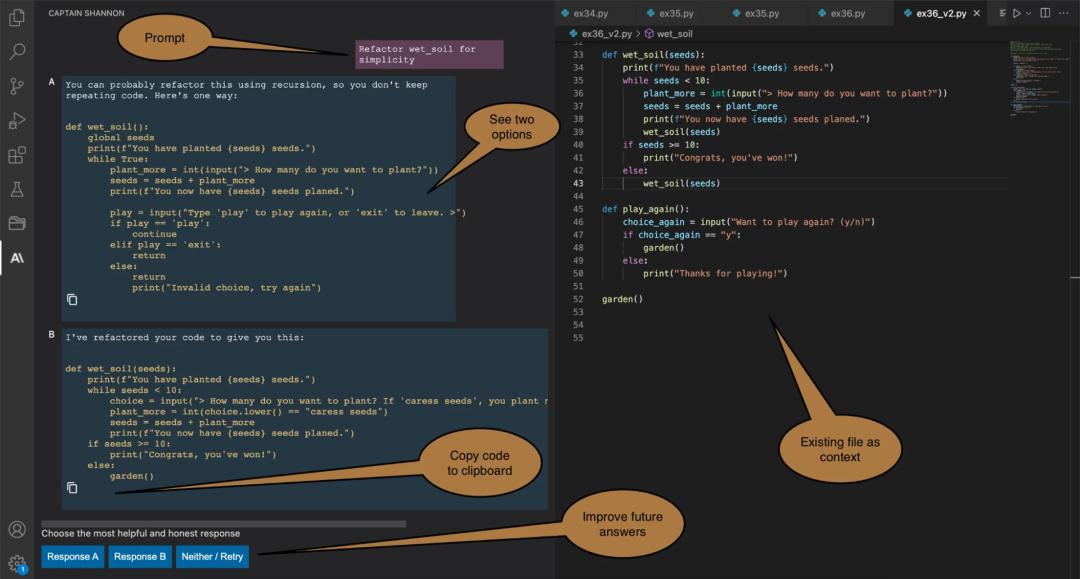Open the wet_soil symbol breadcrumb
The image size is (1080, 579).
tap(669, 34)
